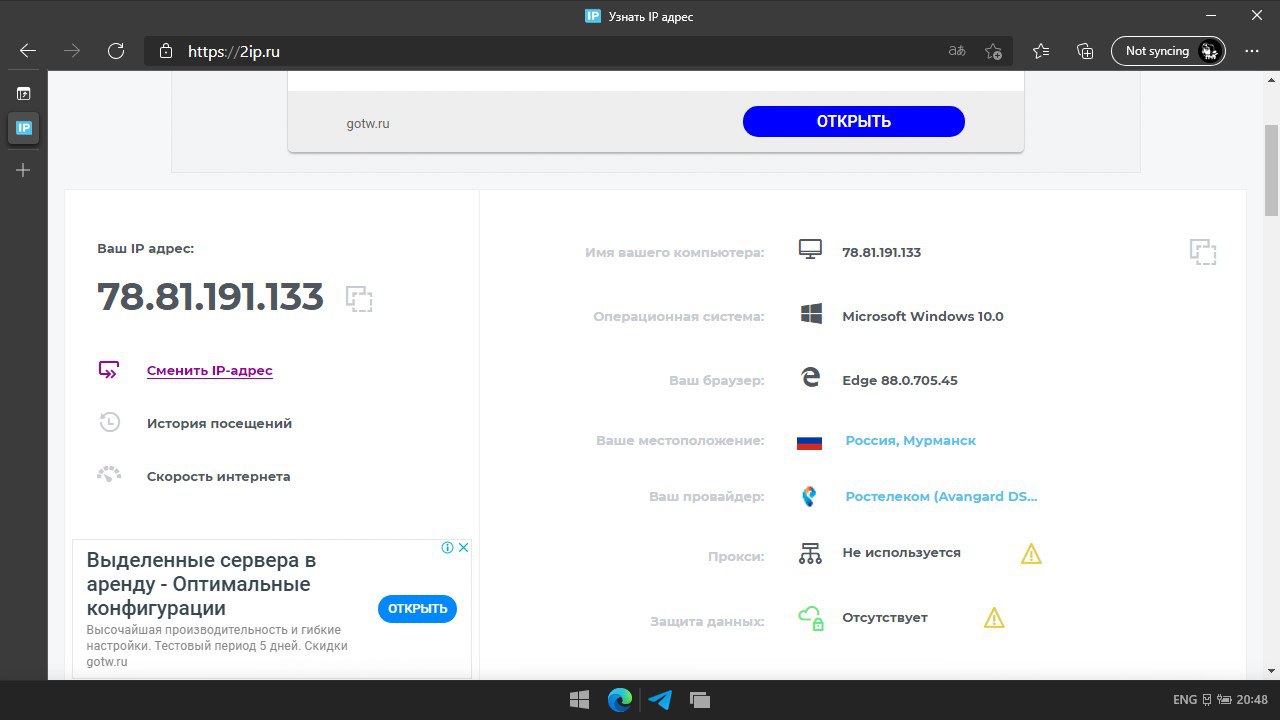The height and width of the screenshot is (720, 1280).
Task: Go back to the previous page
Action: click(x=28, y=51)
